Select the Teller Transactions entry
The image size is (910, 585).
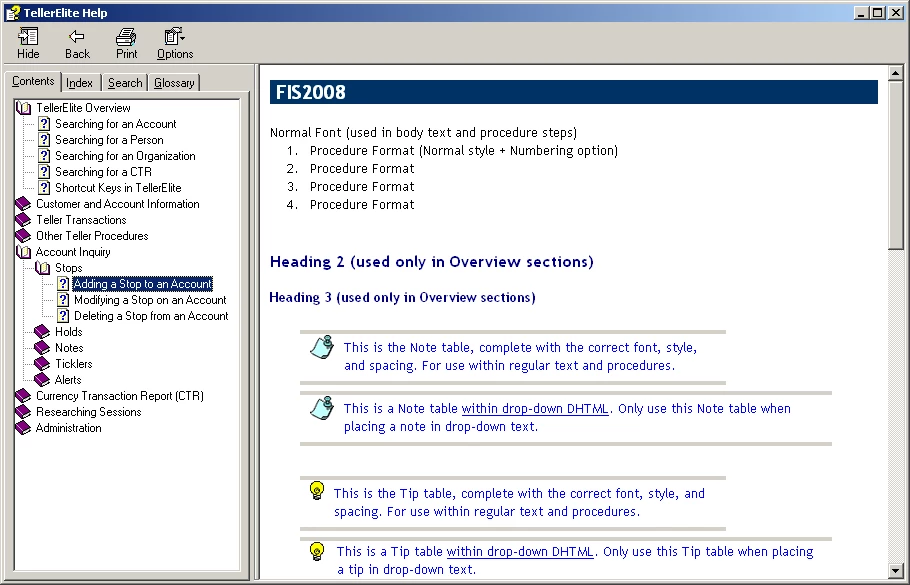81,220
